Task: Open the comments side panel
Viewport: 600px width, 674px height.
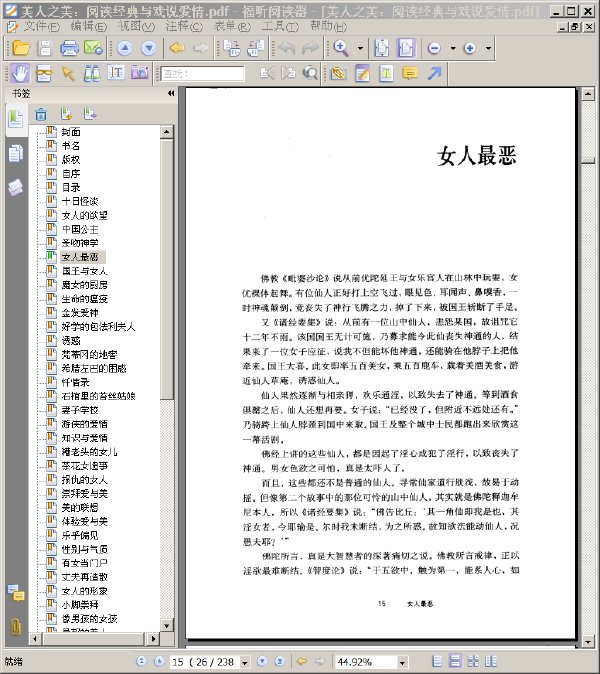Action: [16, 592]
